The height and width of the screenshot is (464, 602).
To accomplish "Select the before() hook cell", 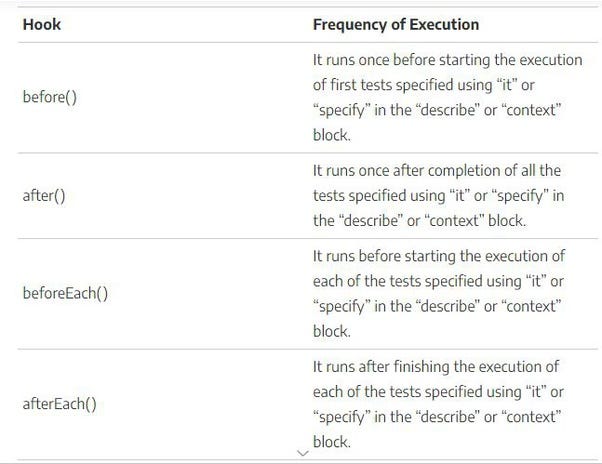I will tap(49, 98).
